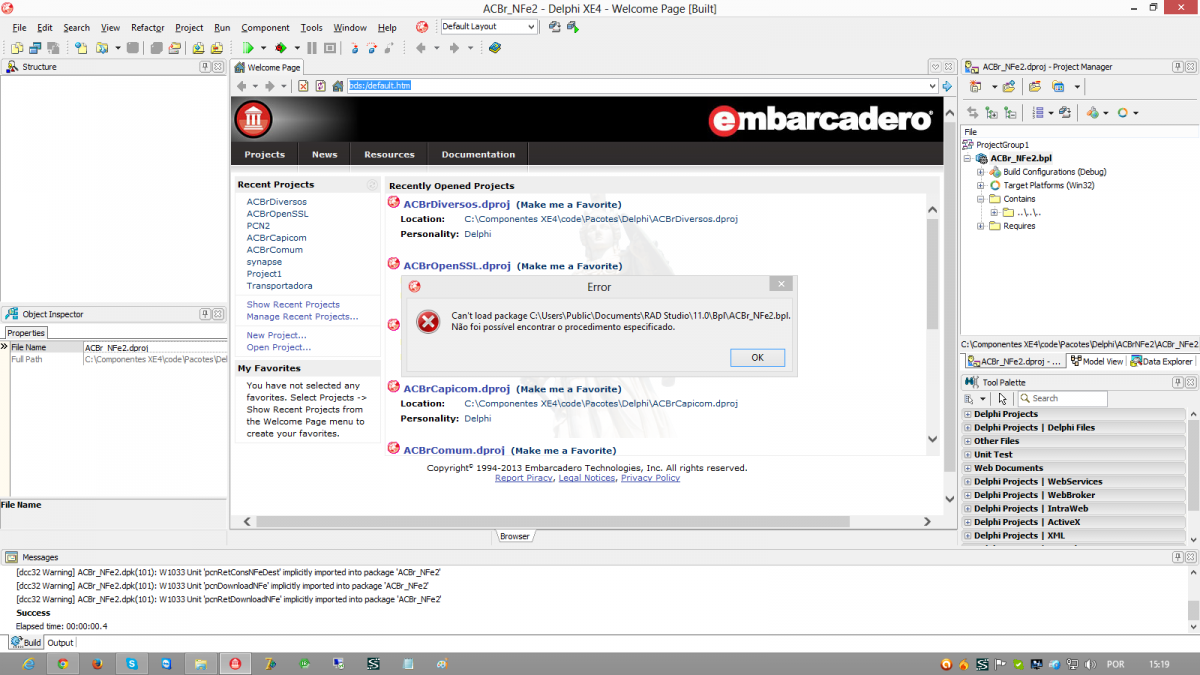The height and width of the screenshot is (675, 1200).
Task: Expand the Requires folder node
Action: point(981,226)
